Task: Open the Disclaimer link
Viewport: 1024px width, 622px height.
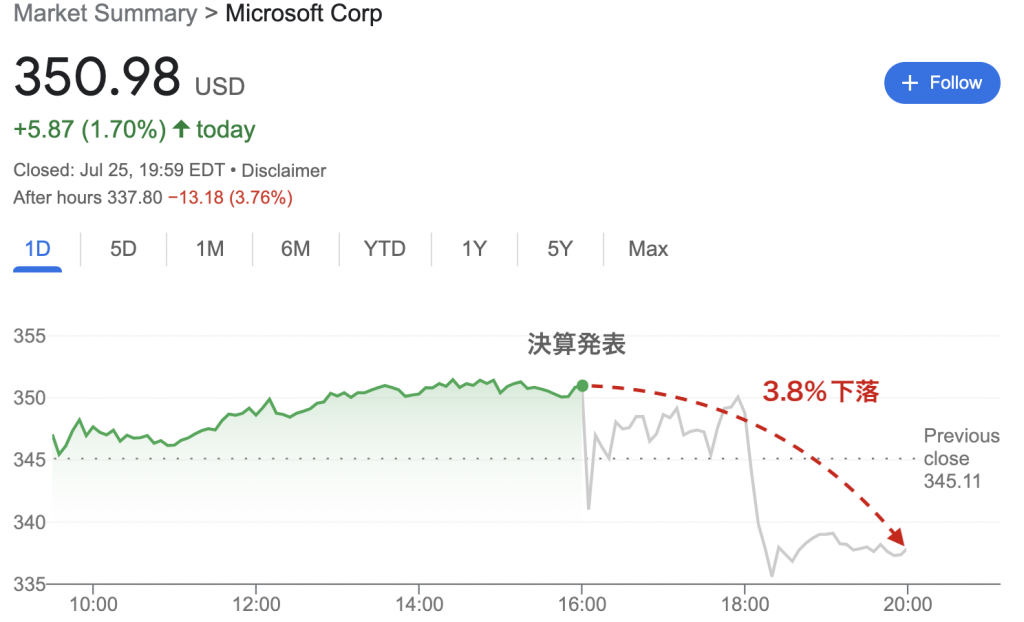Action: [x=283, y=171]
